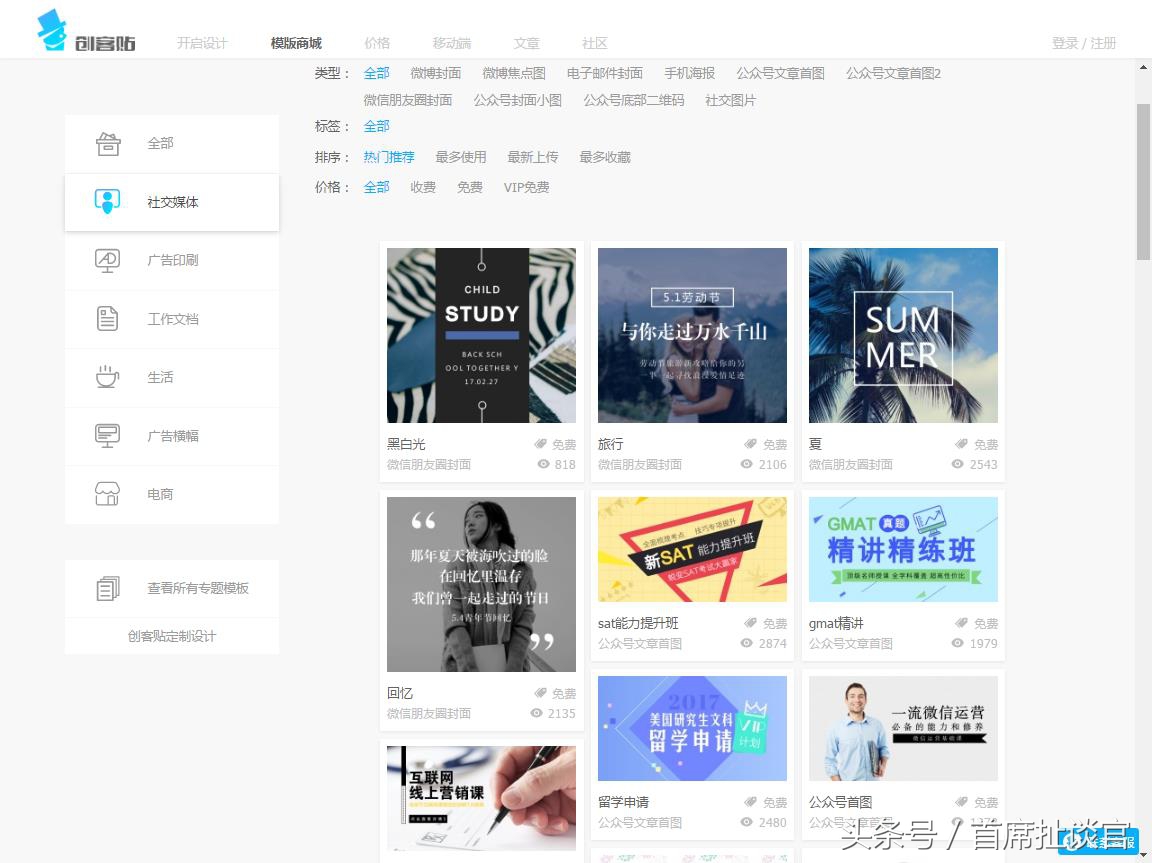
Task: Select the 广告印刷 sidebar icon
Action: (x=107, y=260)
